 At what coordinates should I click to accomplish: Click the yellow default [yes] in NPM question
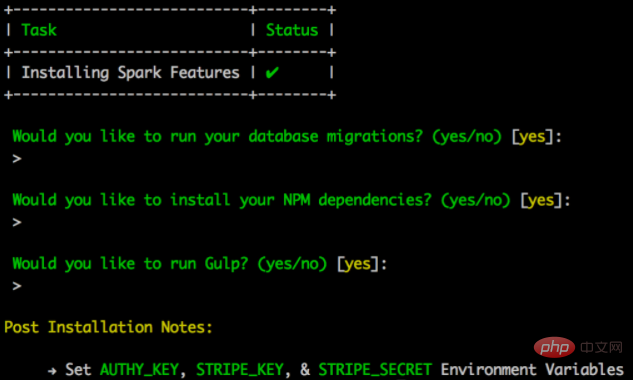541,200
